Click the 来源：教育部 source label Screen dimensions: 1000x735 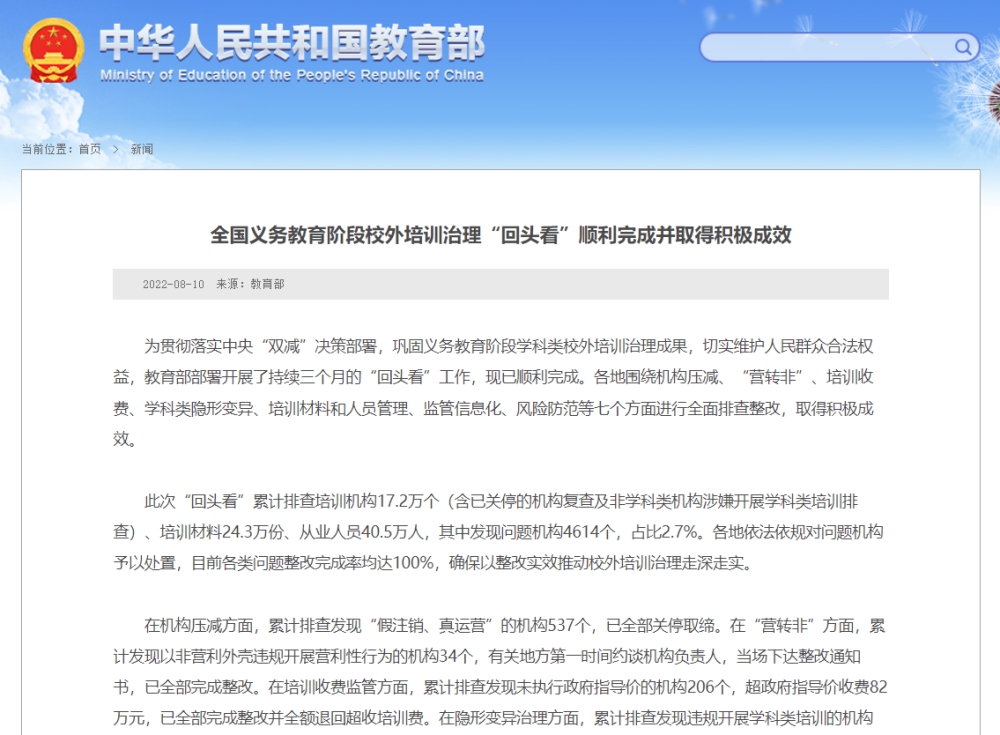coord(250,285)
